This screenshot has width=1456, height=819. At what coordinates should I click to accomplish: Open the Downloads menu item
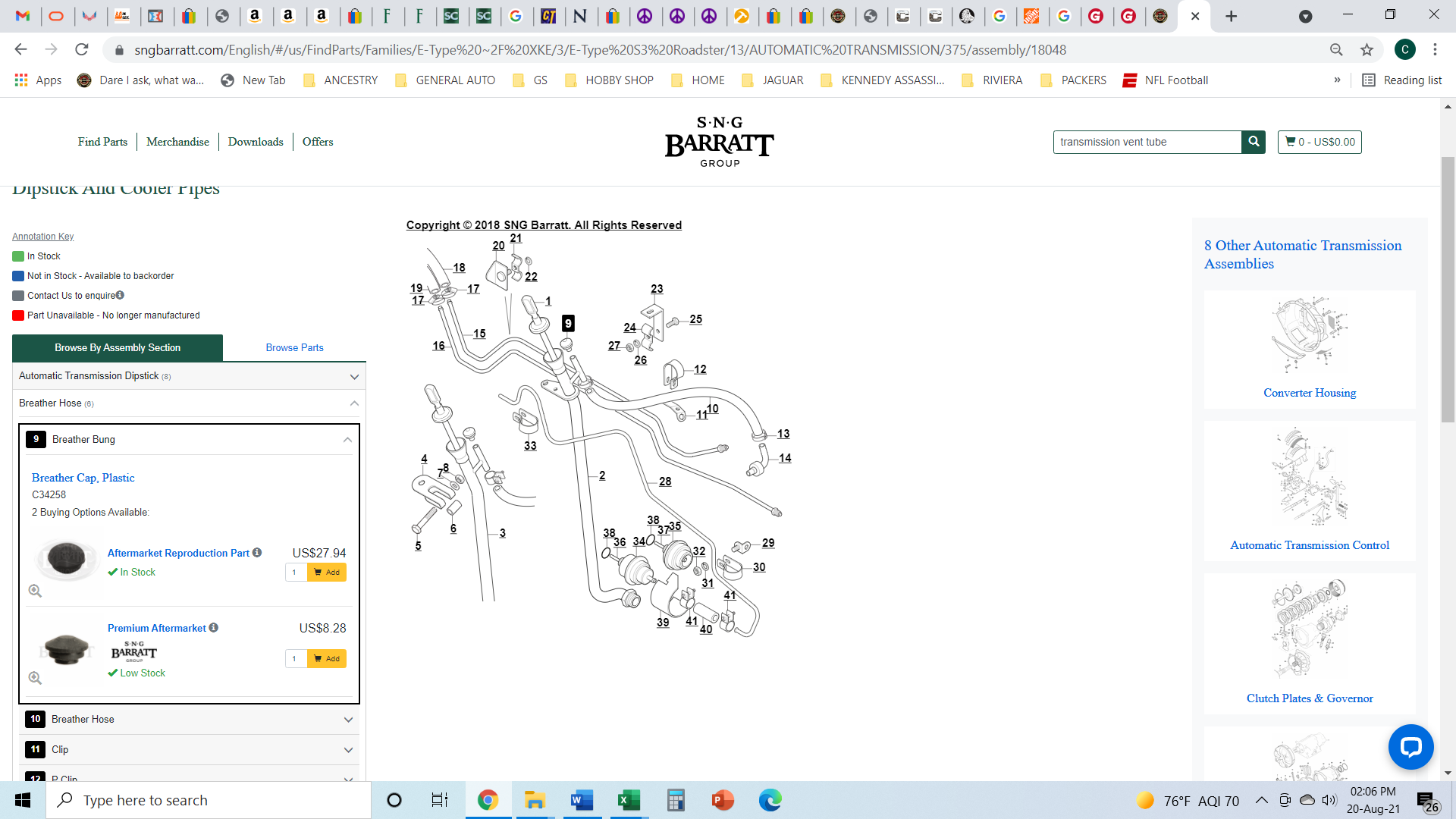coord(256,142)
